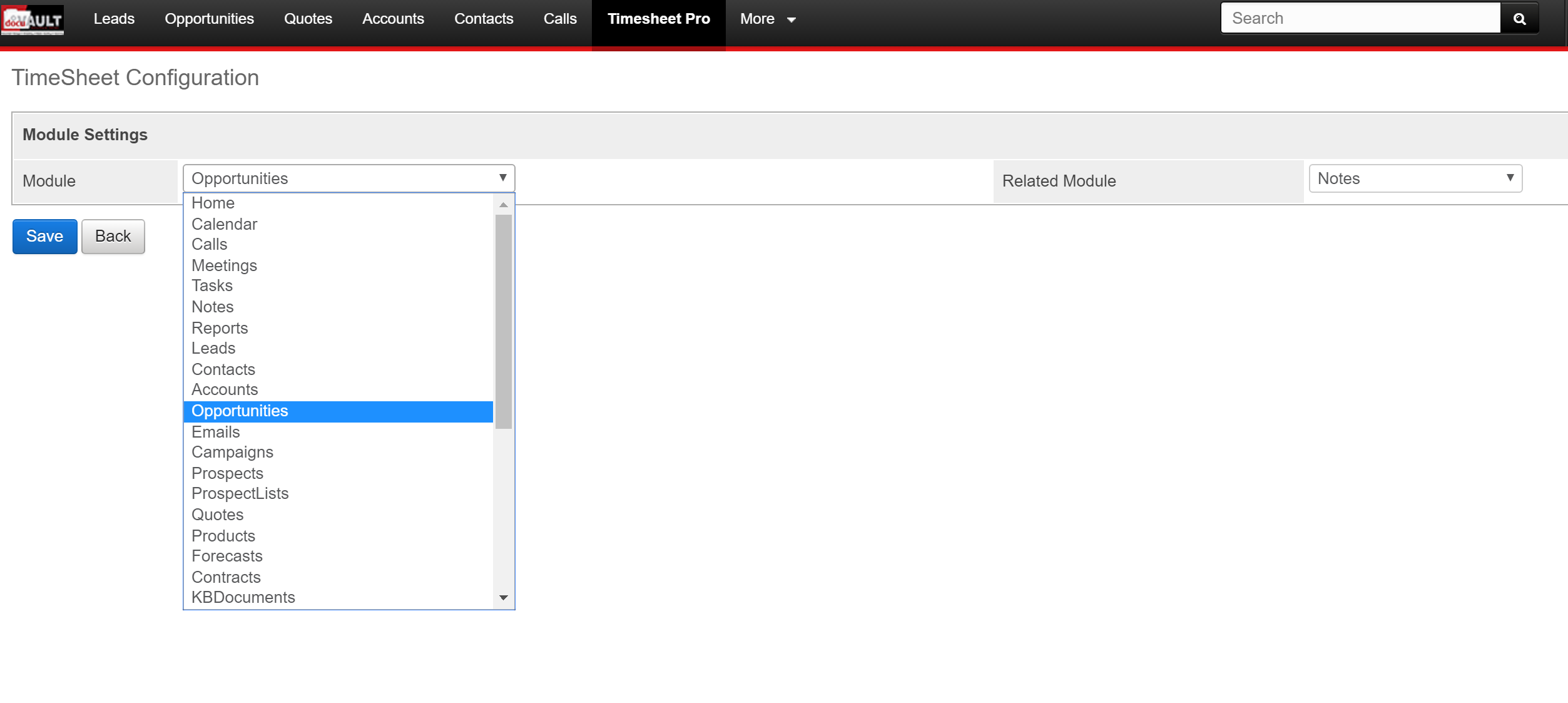Click Save to apply module settings

(x=44, y=236)
